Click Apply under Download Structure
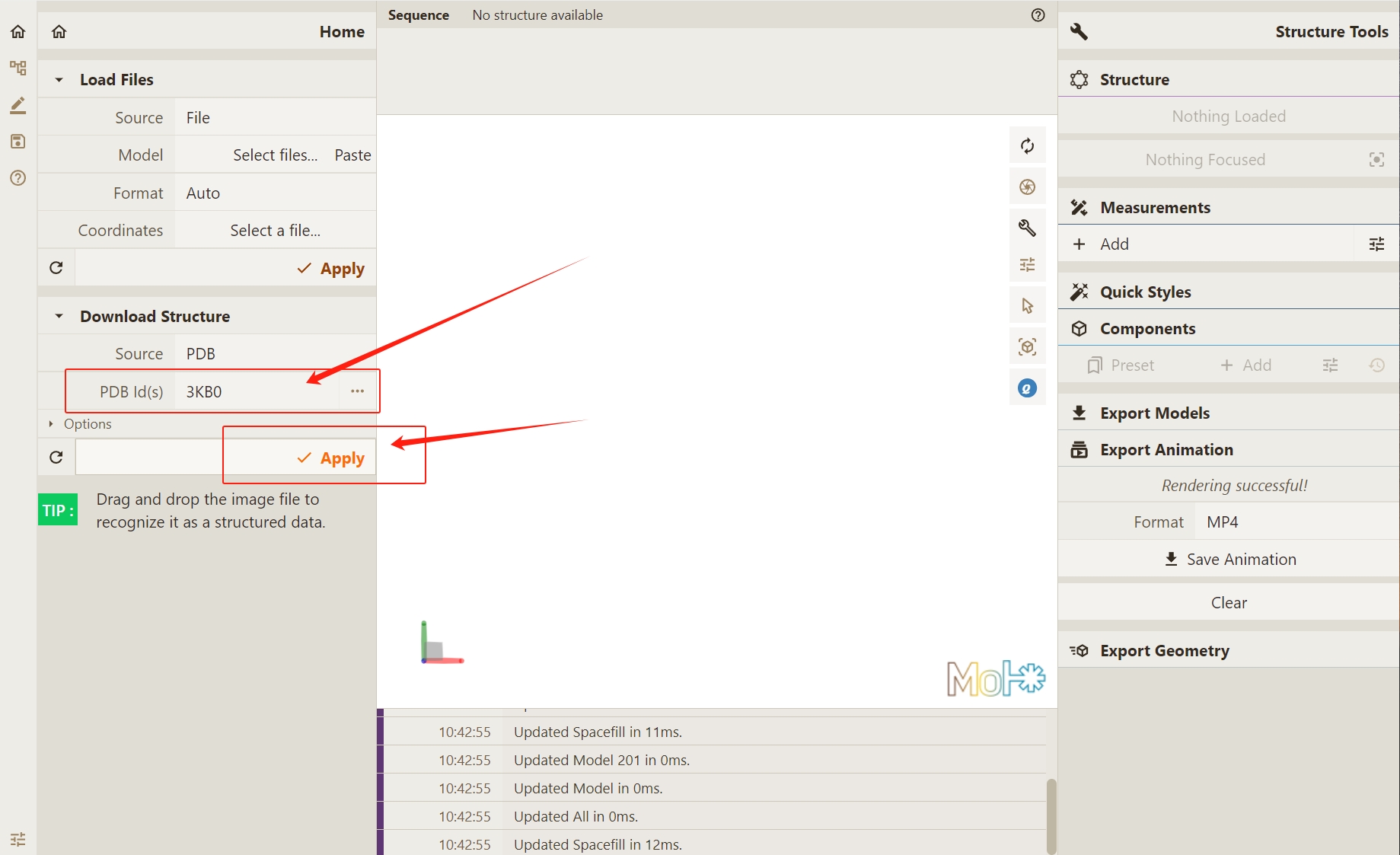Viewport: 1400px width, 855px height. click(331, 458)
